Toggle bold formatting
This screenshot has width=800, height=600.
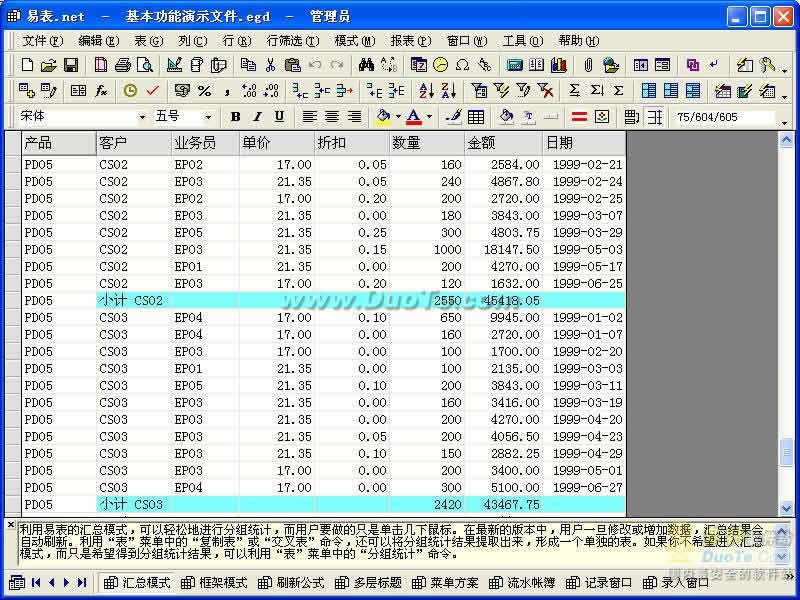point(235,117)
